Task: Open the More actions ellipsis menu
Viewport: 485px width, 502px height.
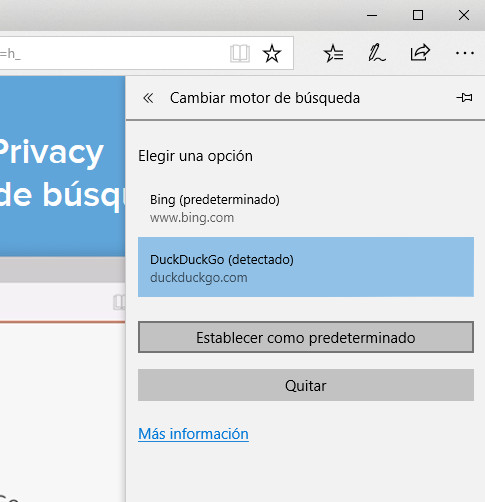Action: pyautogui.click(x=465, y=53)
